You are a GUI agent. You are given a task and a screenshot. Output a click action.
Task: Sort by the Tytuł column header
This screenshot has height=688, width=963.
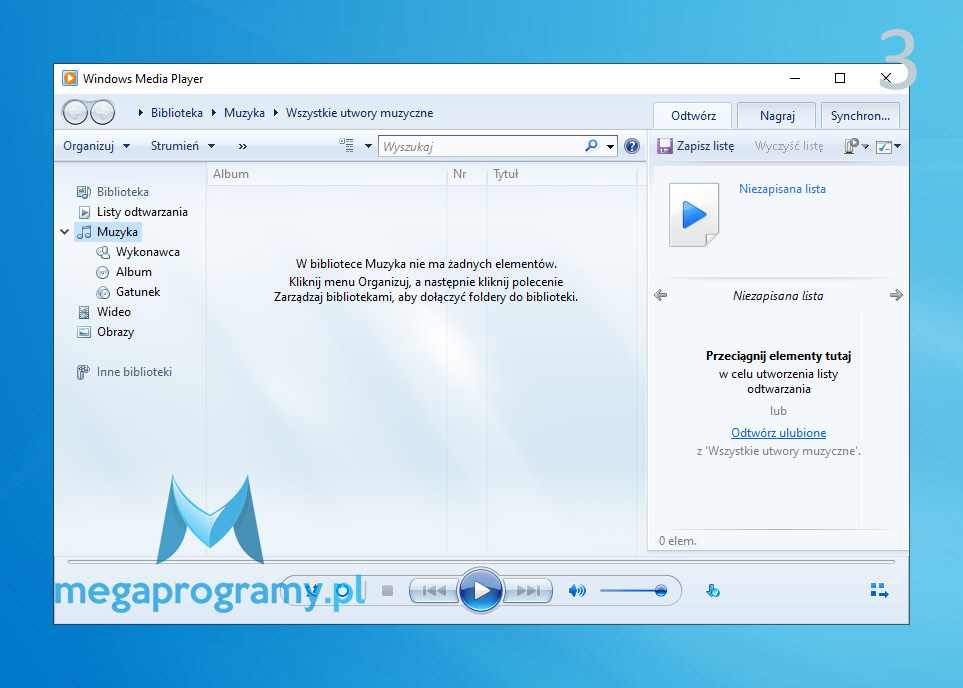point(562,174)
